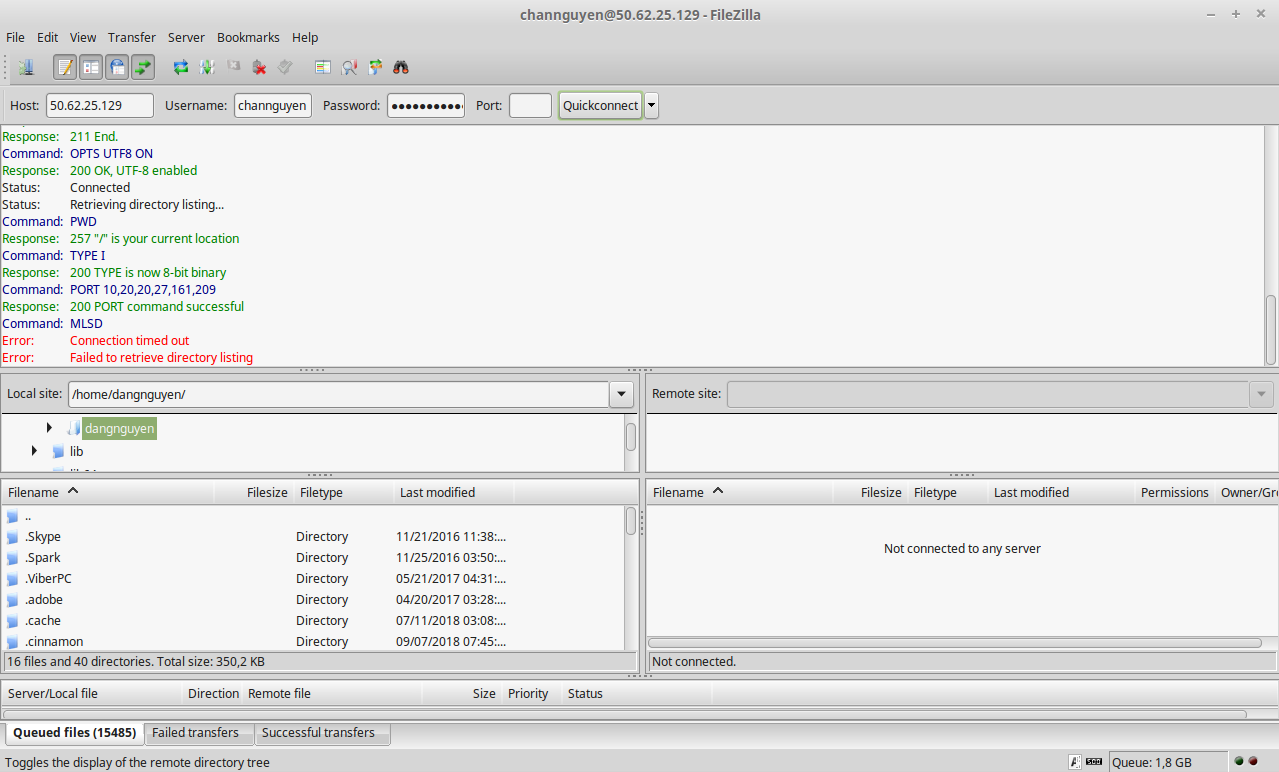Click local Last modified column header
Image resolution: width=1279 pixels, height=772 pixels.
(454, 492)
